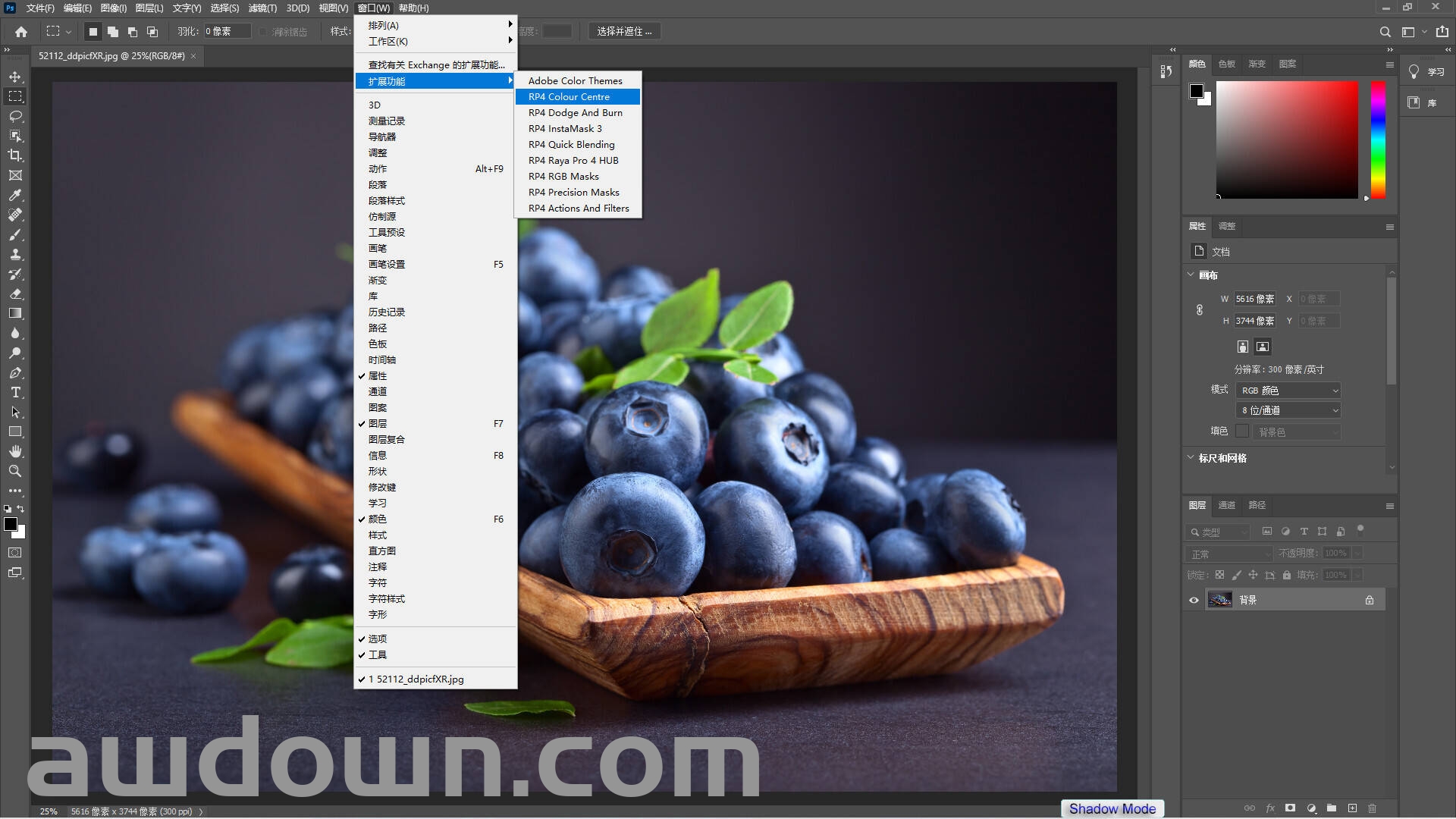The height and width of the screenshot is (819, 1456).
Task: Select the Crop tool
Action: (15, 155)
